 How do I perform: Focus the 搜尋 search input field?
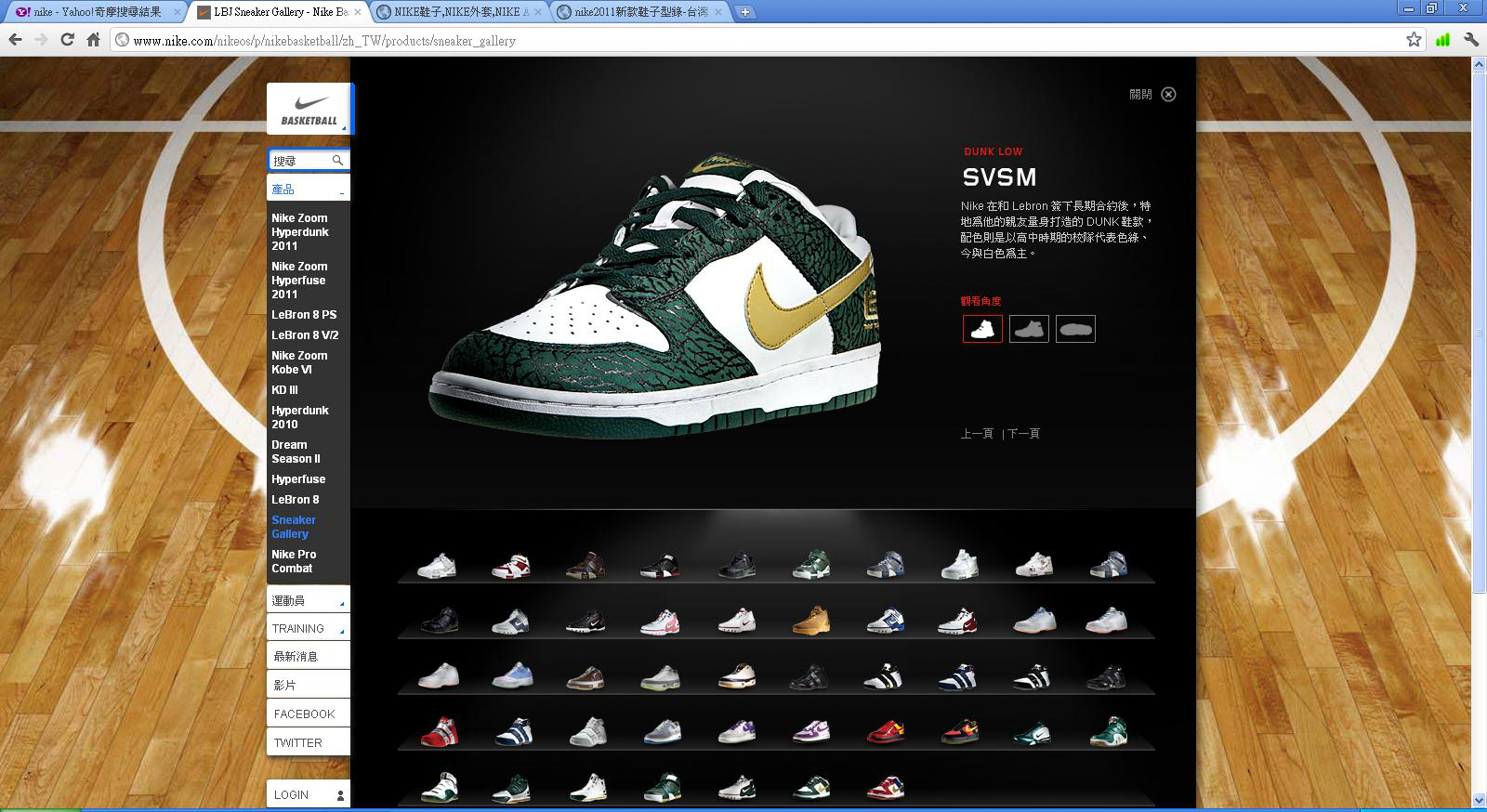299,161
